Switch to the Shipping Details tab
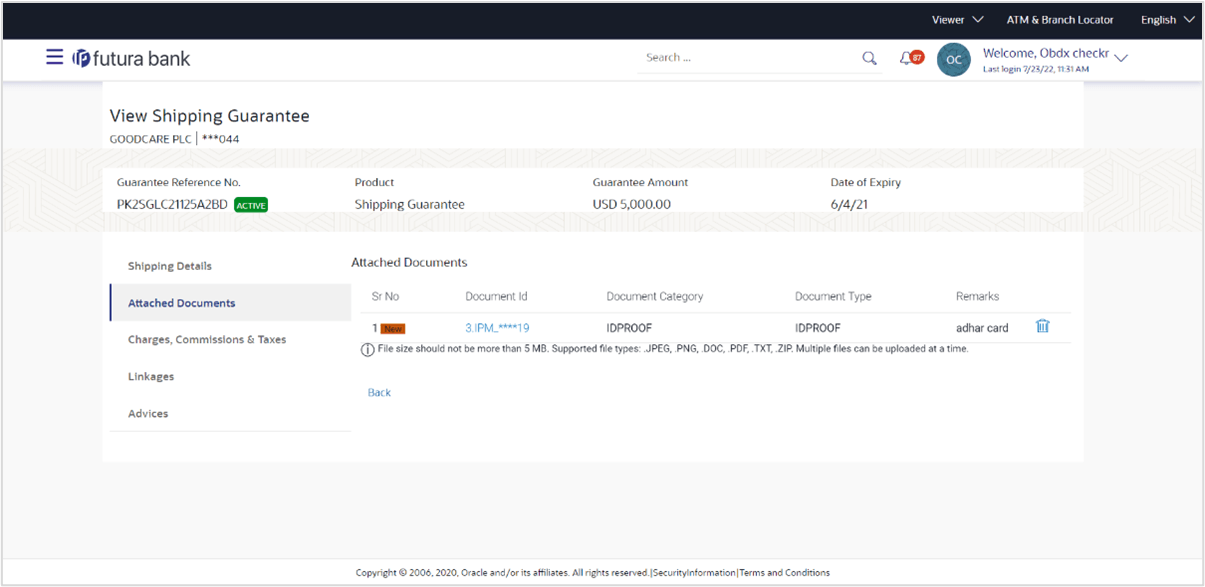 [x=169, y=266]
